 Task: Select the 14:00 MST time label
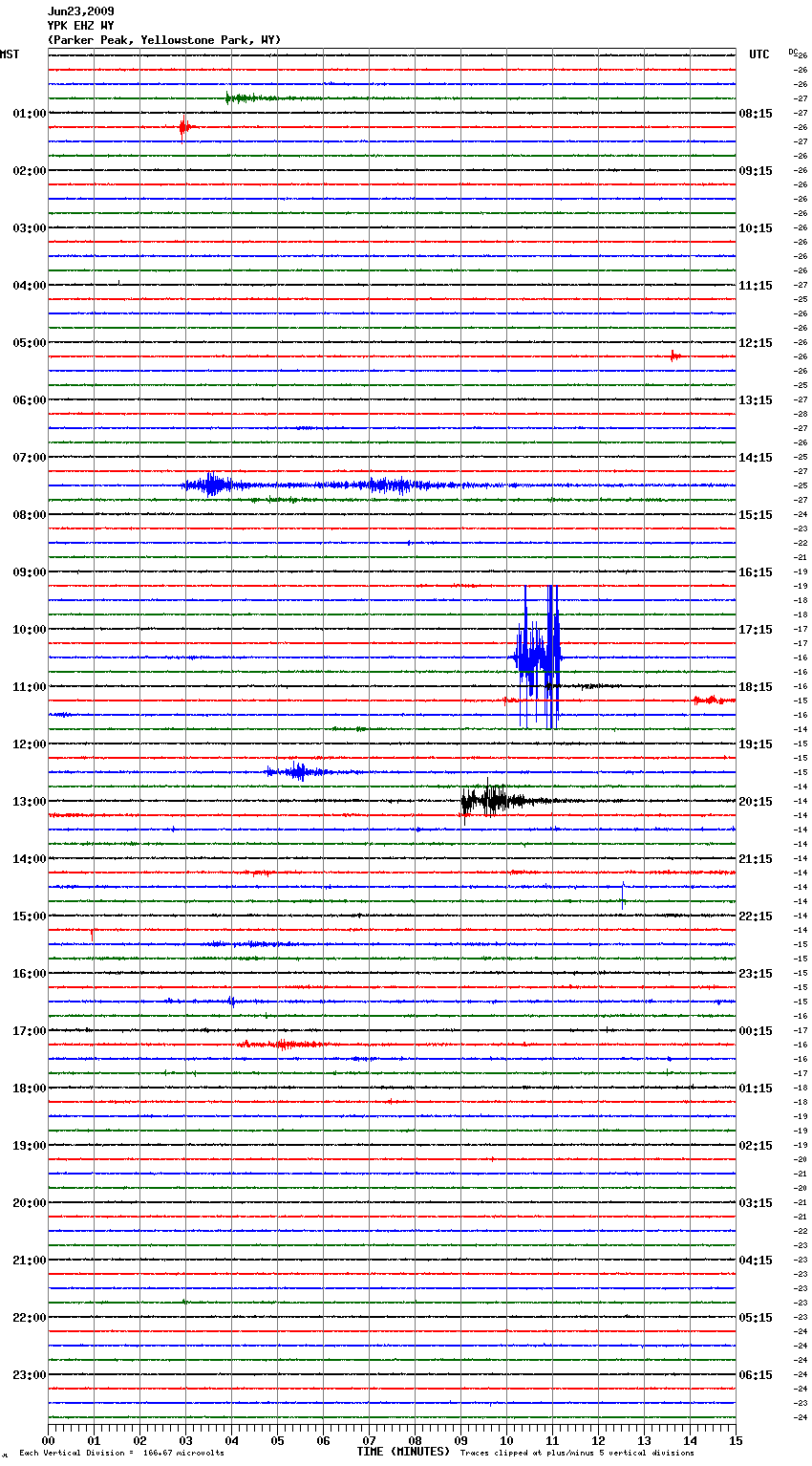(x=30, y=858)
